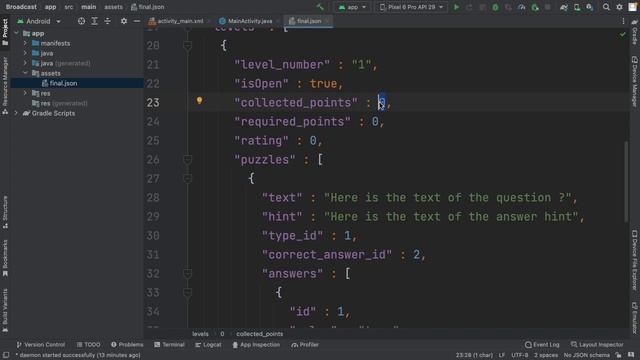The height and width of the screenshot is (360, 640).
Task: Click the UTF-8 encoding status entry
Action: [520, 355]
